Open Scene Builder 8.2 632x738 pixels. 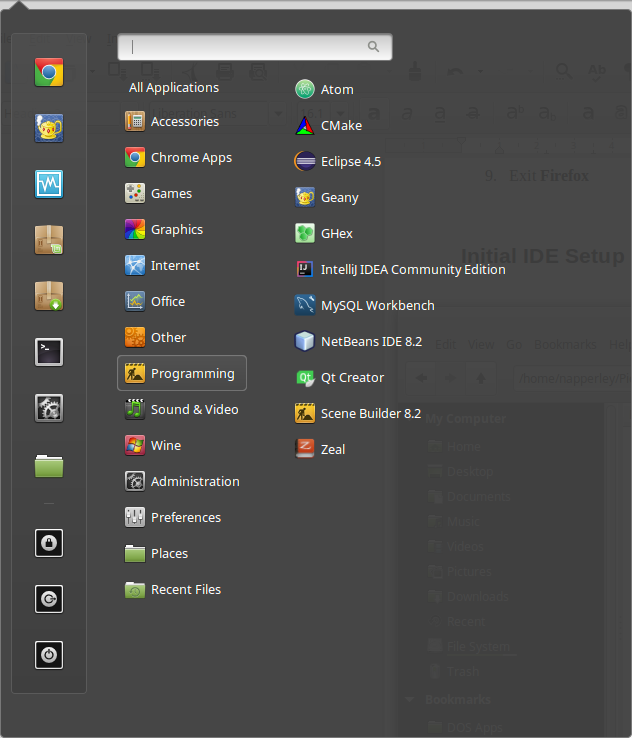point(359,414)
